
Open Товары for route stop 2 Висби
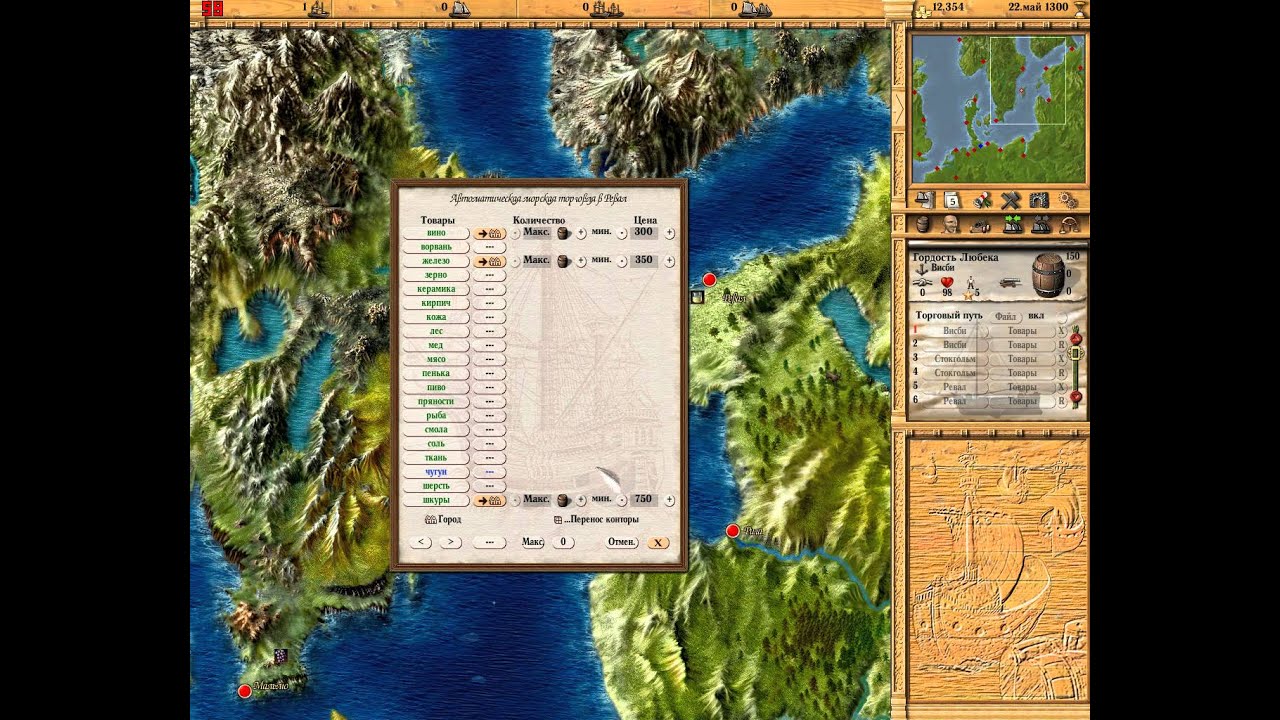pyautogui.click(x=1022, y=345)
